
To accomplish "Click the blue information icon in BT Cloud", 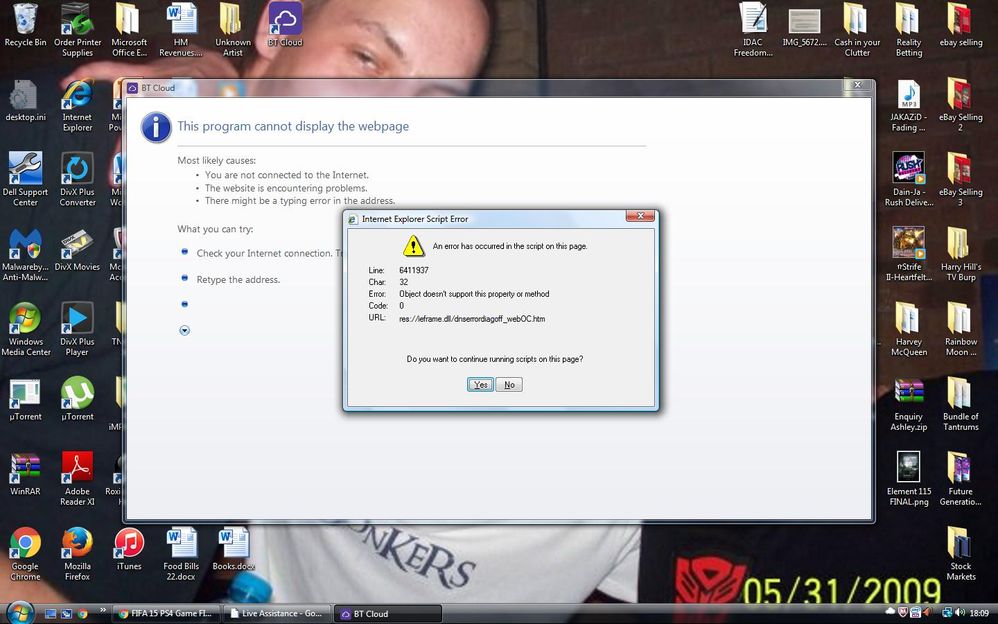I will click(x=156, y=127).
